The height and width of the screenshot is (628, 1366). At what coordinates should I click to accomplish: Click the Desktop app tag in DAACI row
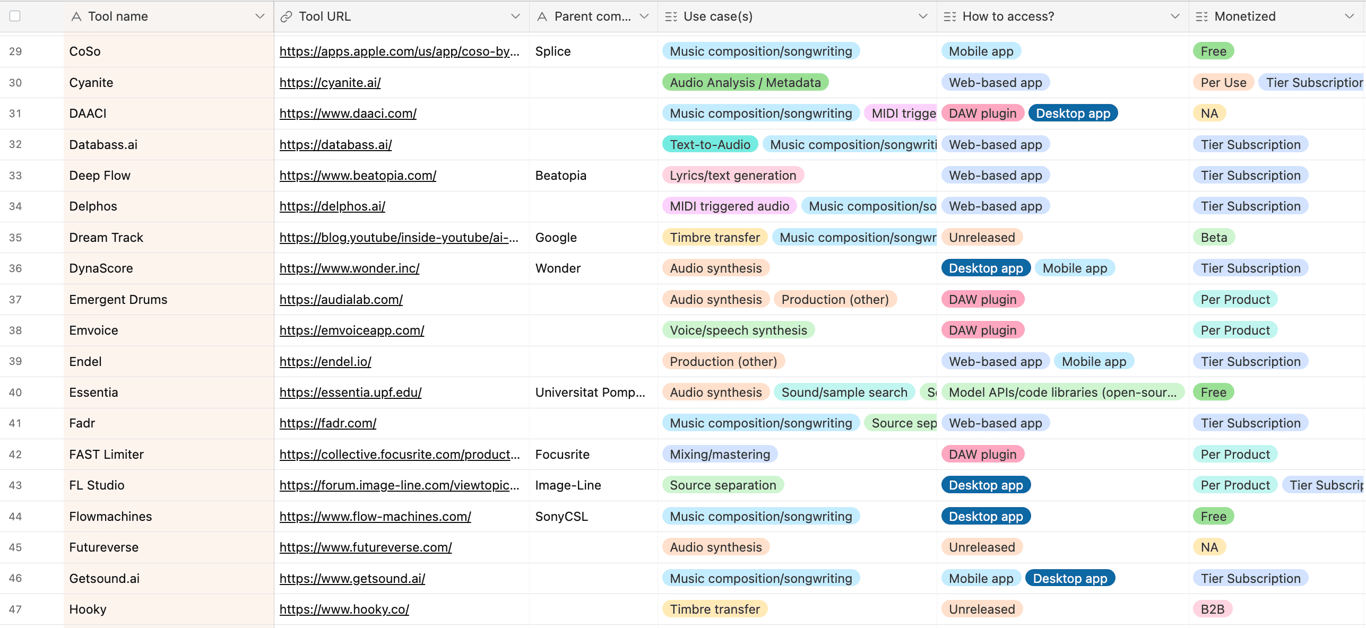coord(1073,113)
